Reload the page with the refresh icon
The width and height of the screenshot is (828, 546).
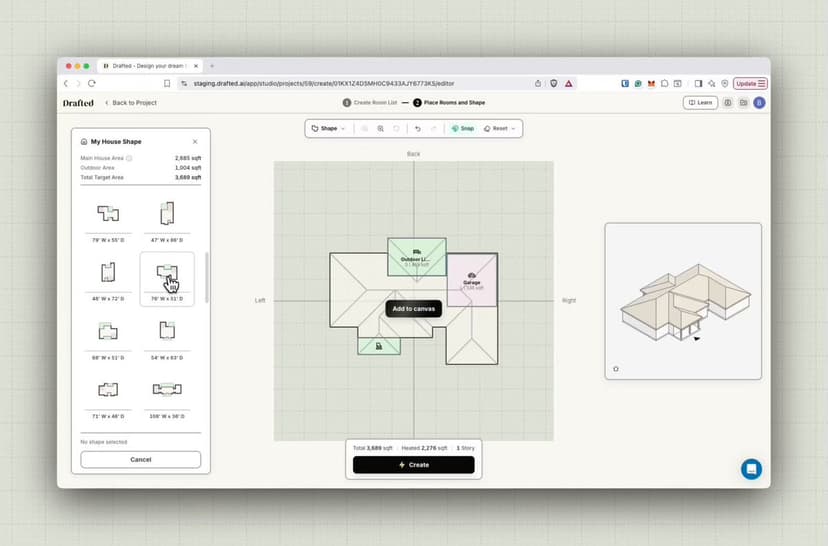[x=92, y=83]
